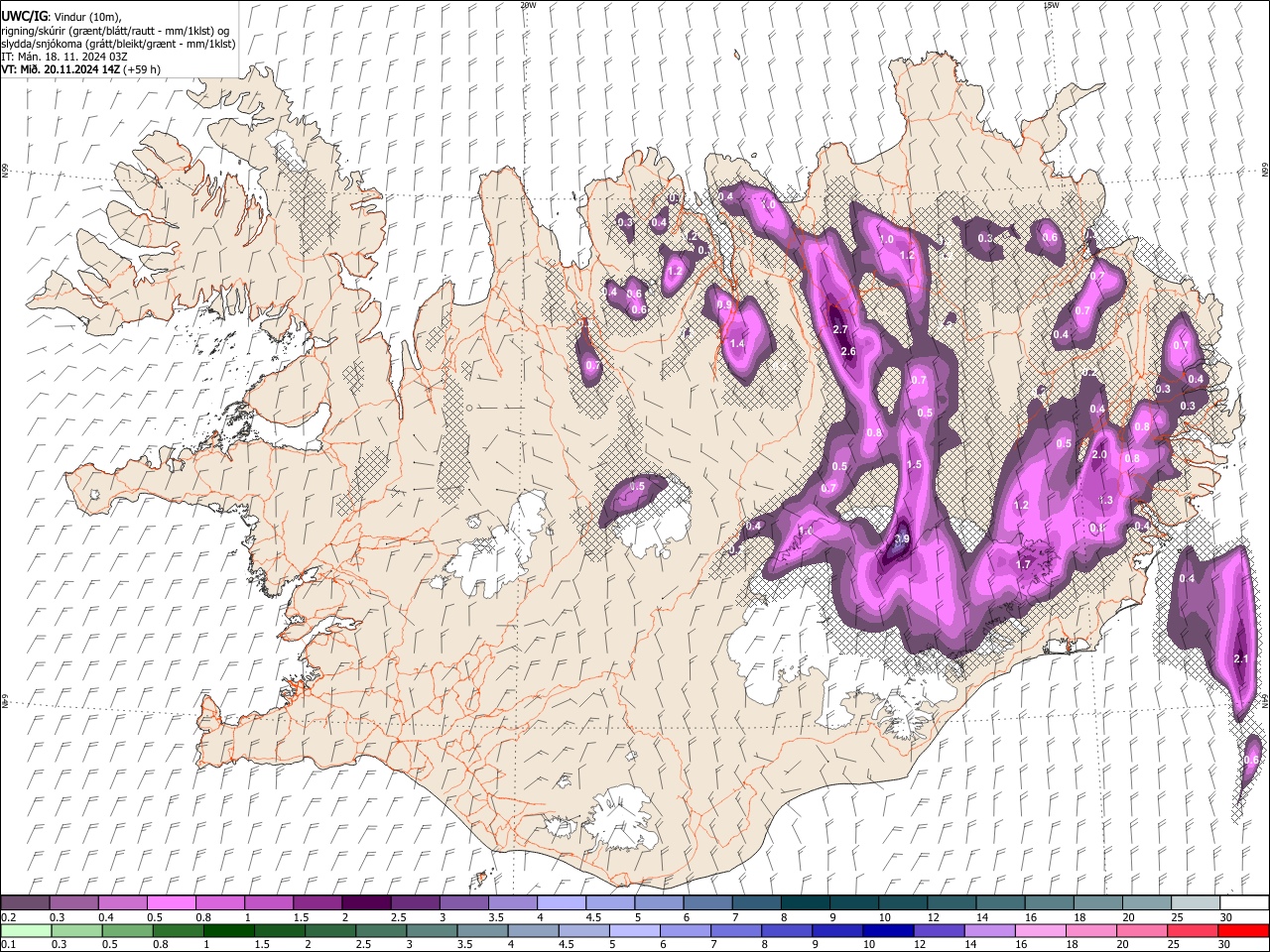Click the 'slydda/snjókoma' legend description line
Image resolution: width=1270 pixels, height=952 pixels.
pyautogui.click(x=118, y=44)
